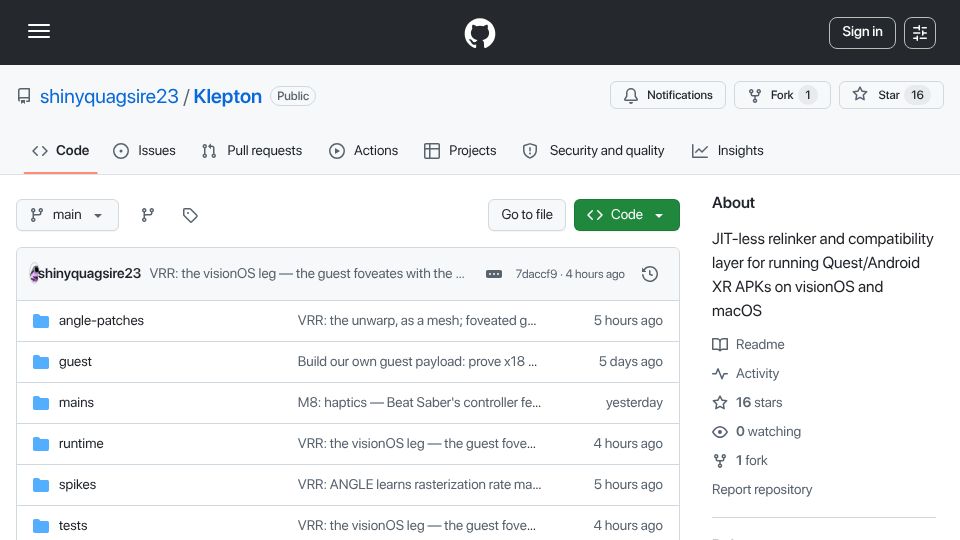Open the tests row commit message
This screenshot has width=960, height=540.
[416, 526]
